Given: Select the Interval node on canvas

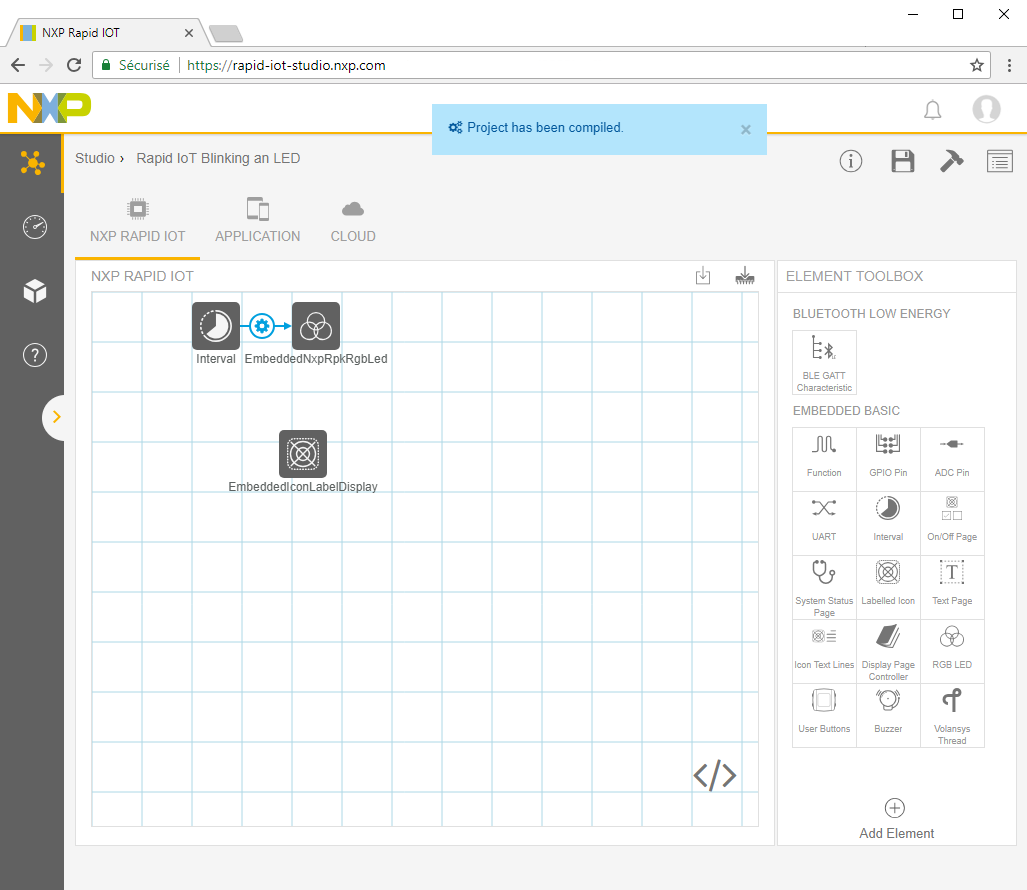Looking at the screenshot, I should pos(216,326).
